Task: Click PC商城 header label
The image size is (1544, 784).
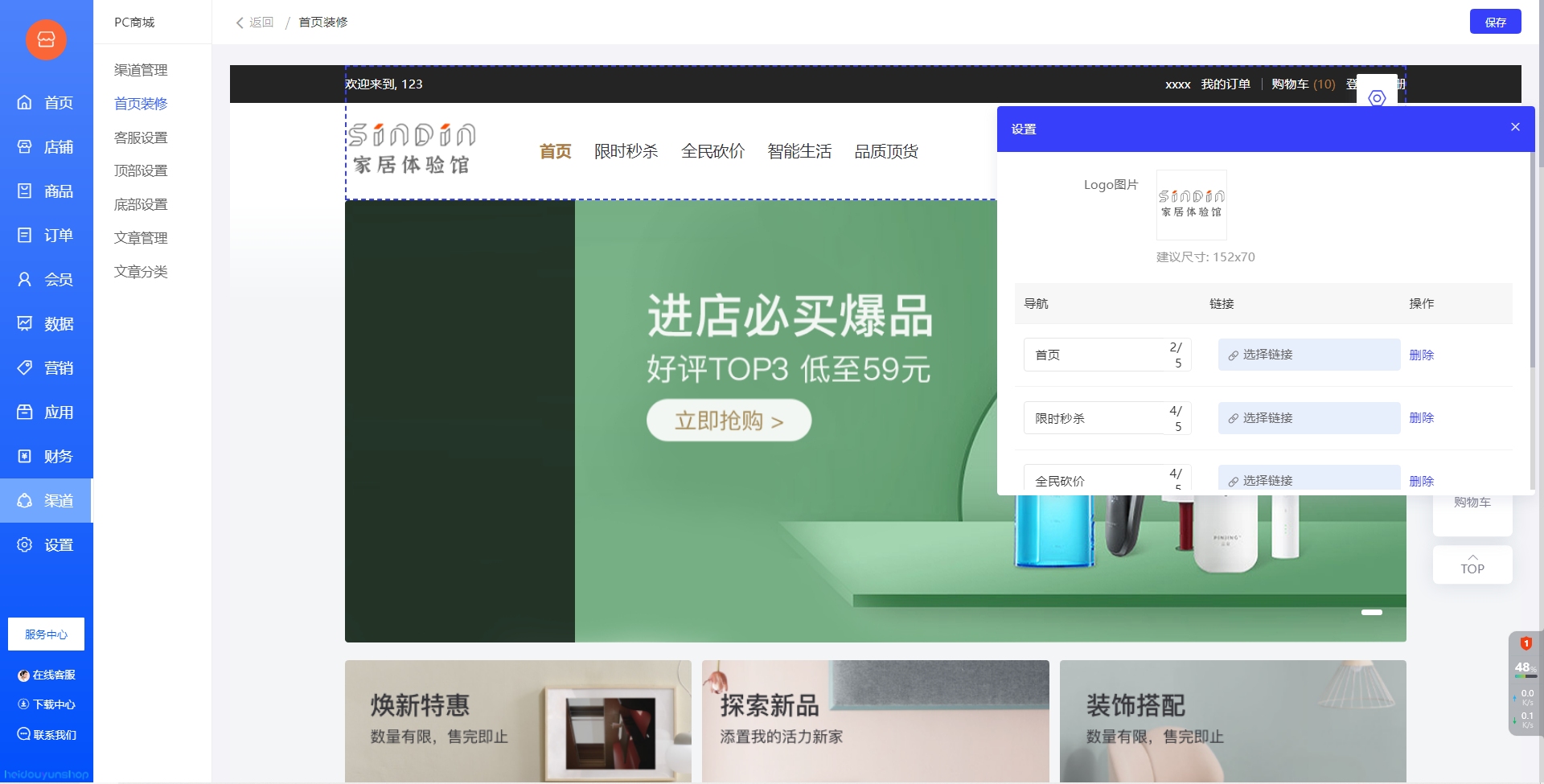Action: click(x=134, y=23)
